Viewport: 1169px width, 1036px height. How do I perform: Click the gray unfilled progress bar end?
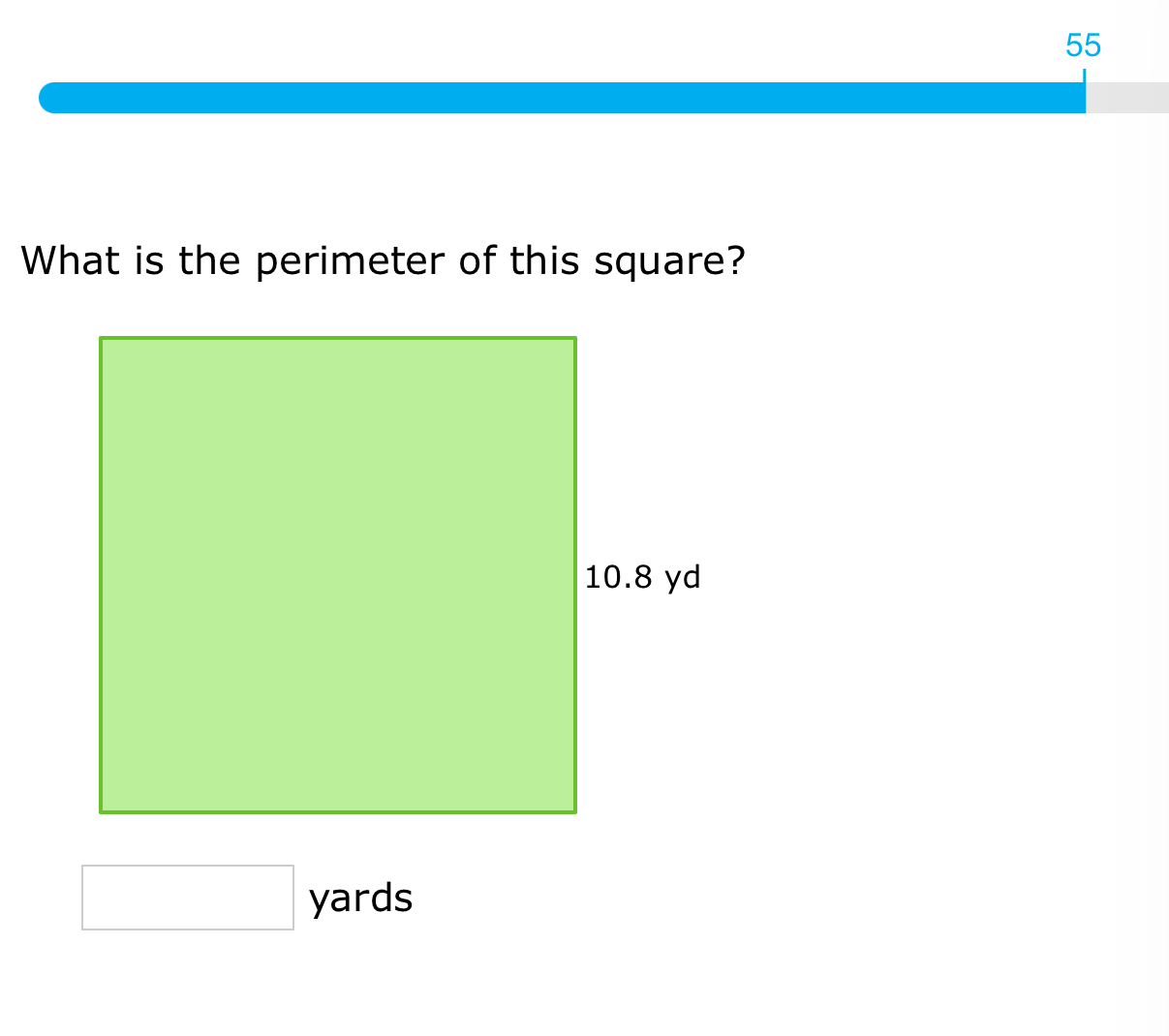(x=1127, y=98)
